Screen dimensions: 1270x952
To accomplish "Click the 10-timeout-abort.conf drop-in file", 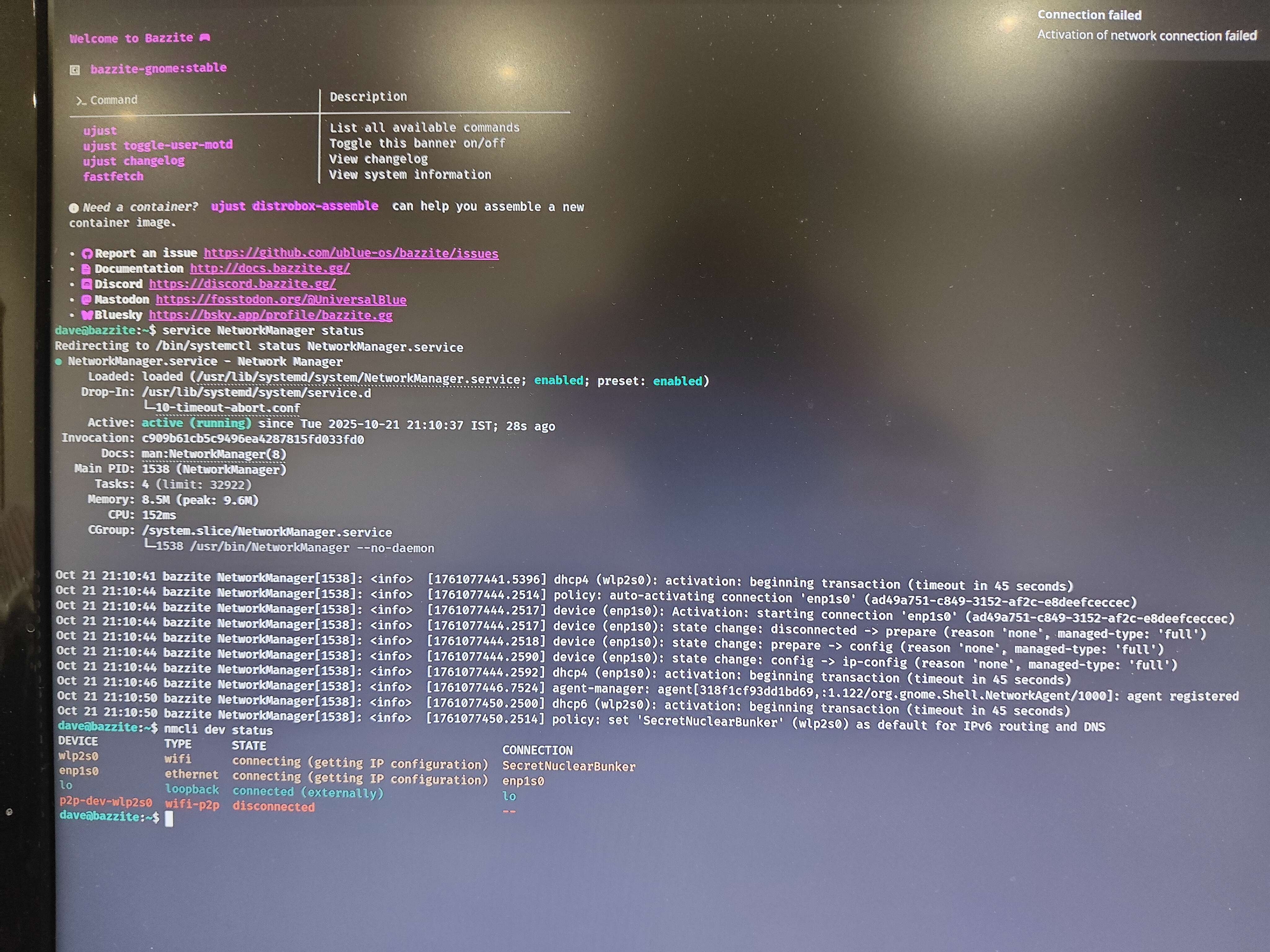I will click(x=227, y=408).
